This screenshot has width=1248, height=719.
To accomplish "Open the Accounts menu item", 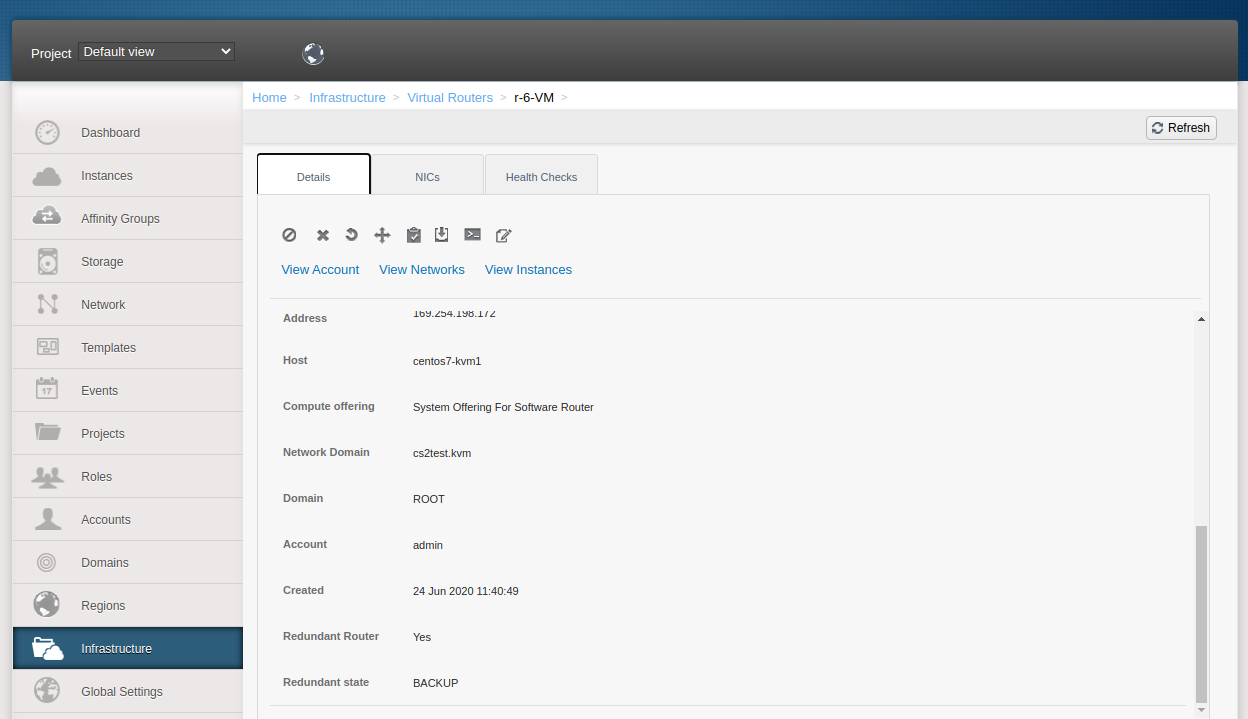I will (127, 519).
